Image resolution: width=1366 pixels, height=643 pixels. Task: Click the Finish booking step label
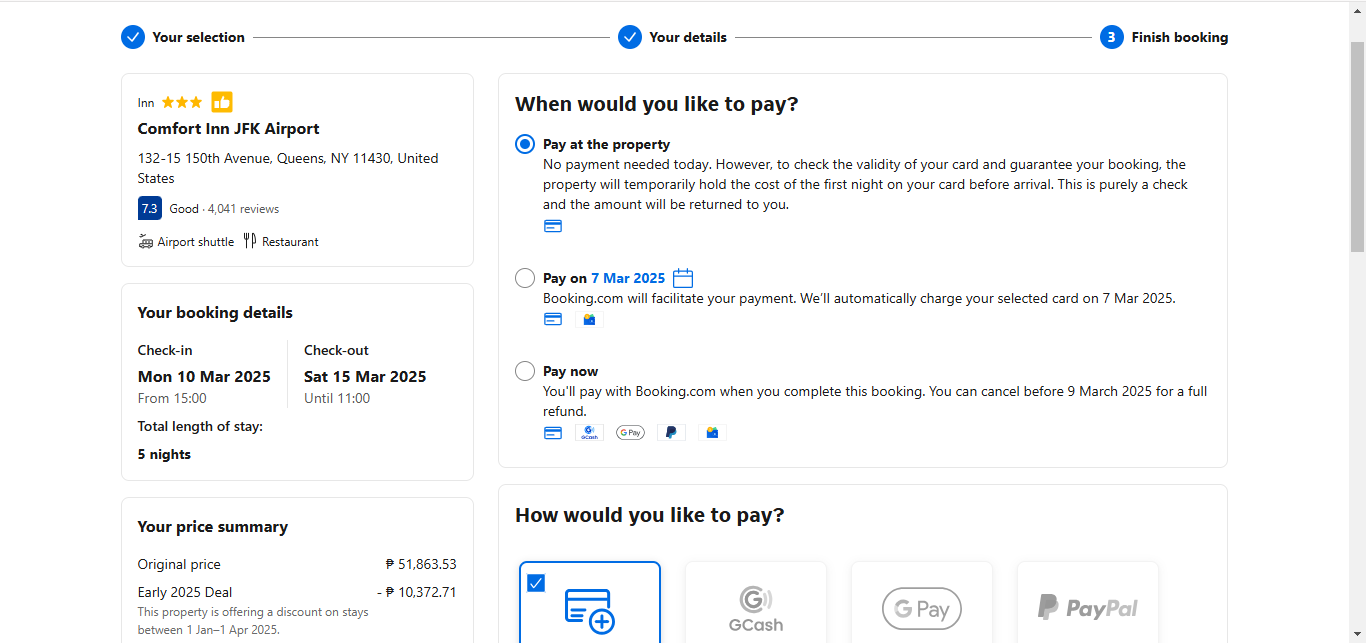point(1180,37)
